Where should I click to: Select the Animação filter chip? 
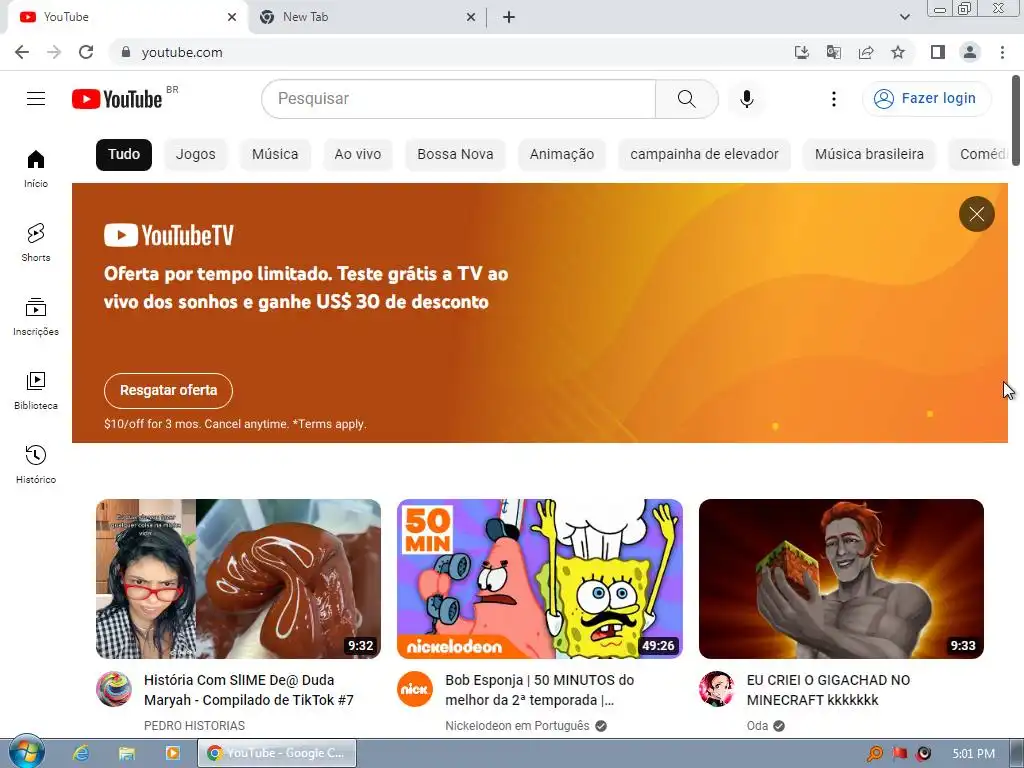562,155
